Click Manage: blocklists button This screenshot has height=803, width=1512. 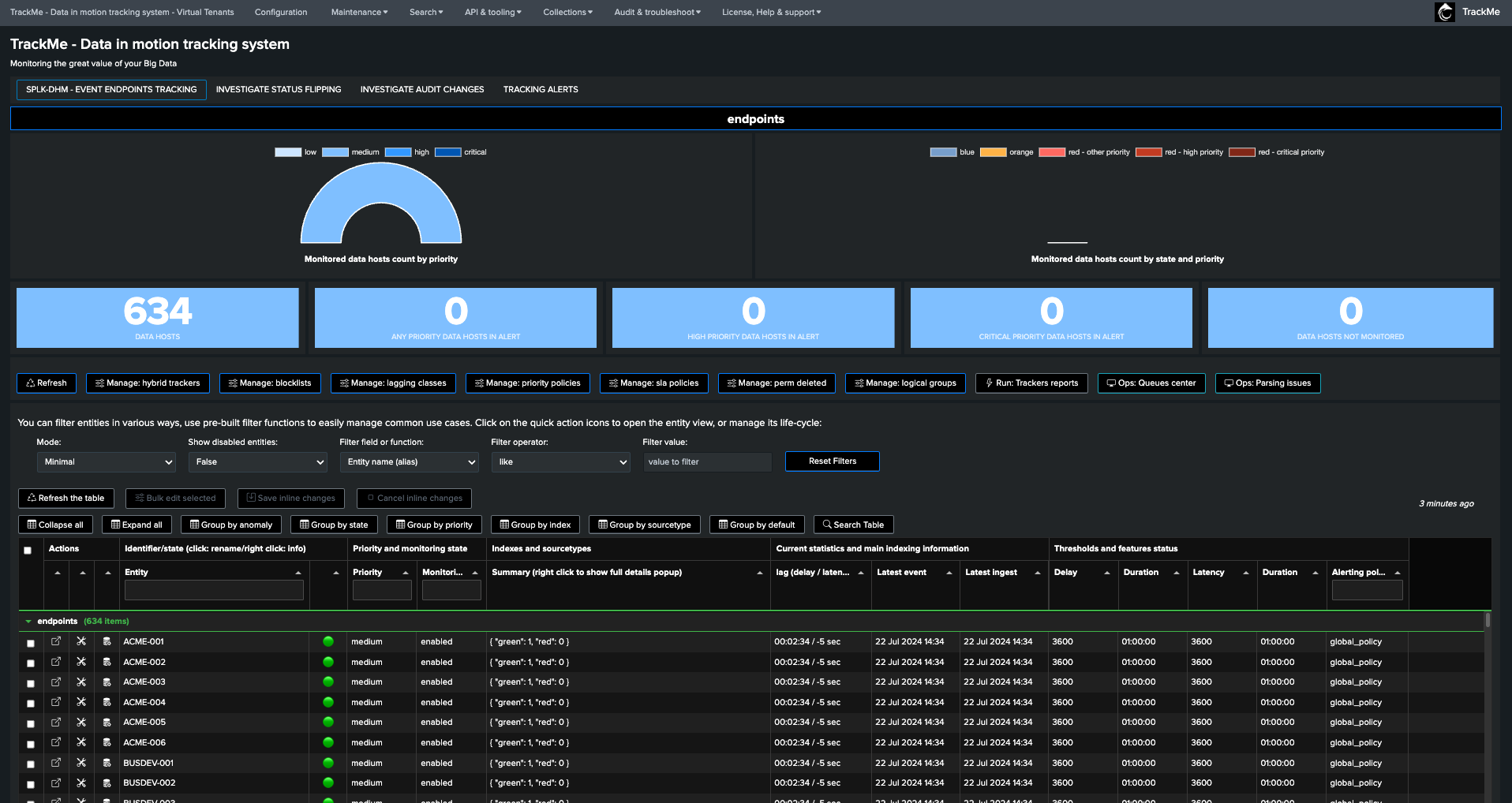tap(270, 383)
